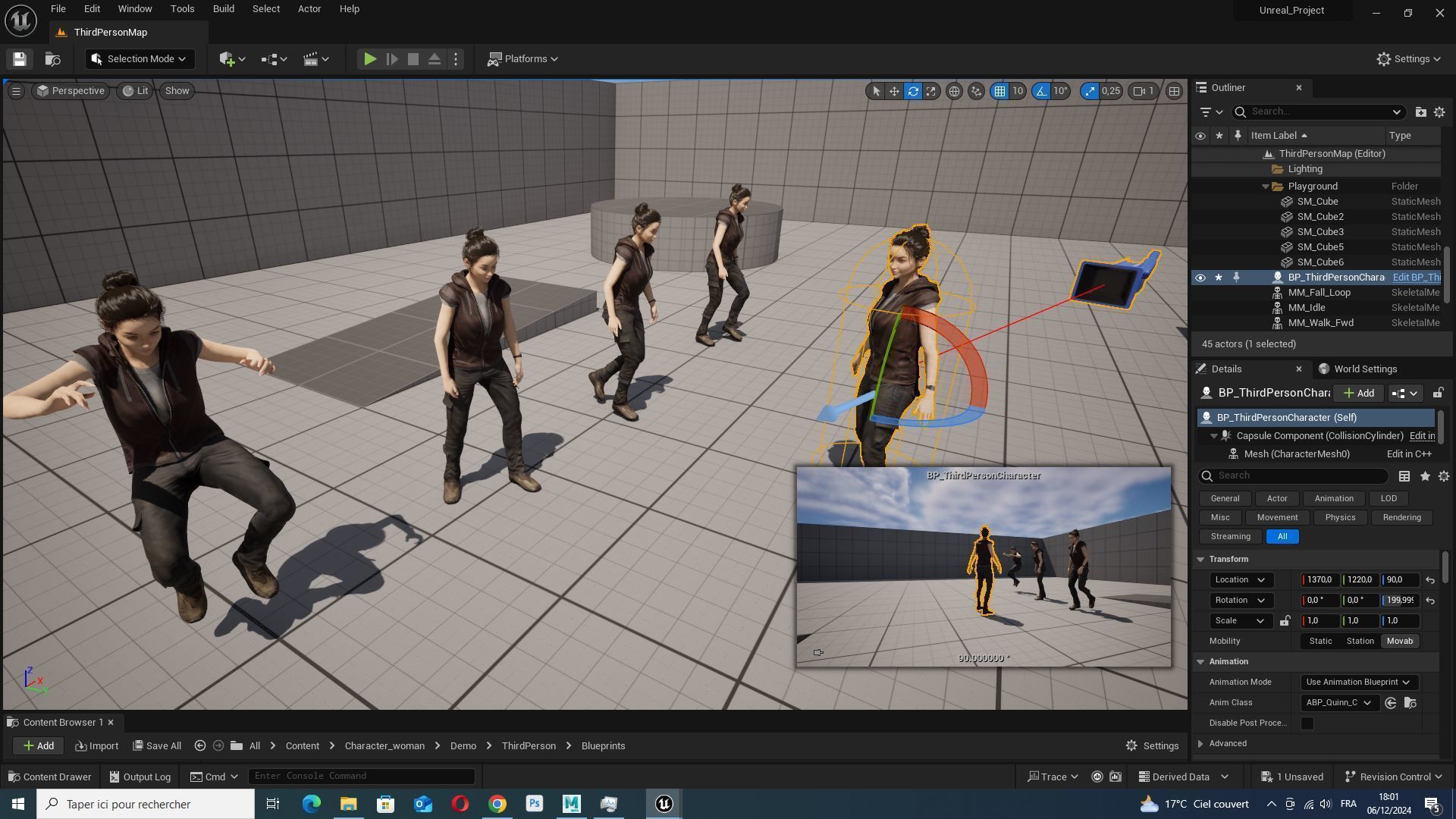Select the Physics filter in Details
1456x819 pixels.
(1340, 518)
